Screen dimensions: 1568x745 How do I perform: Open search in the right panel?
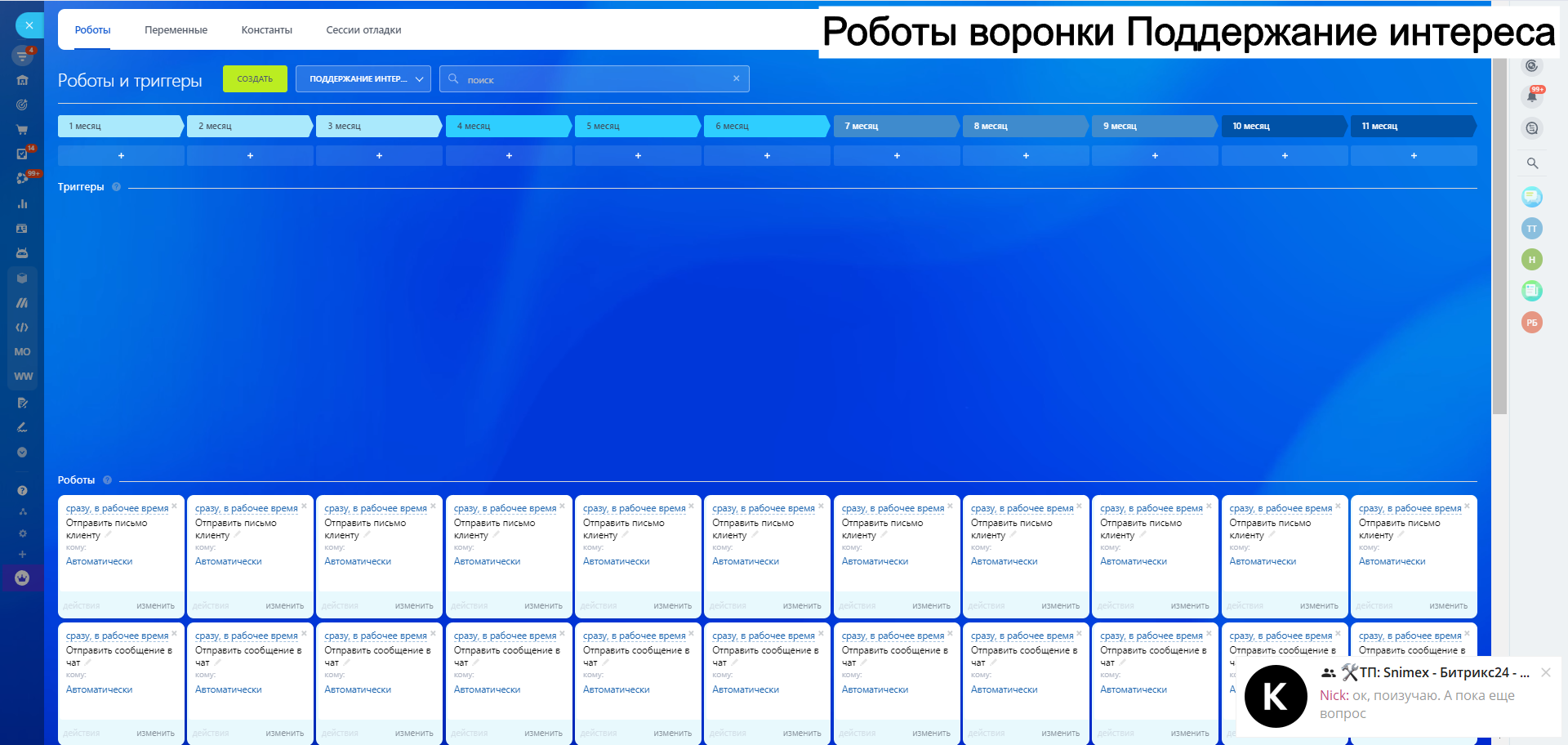[x=1532, y=163]
